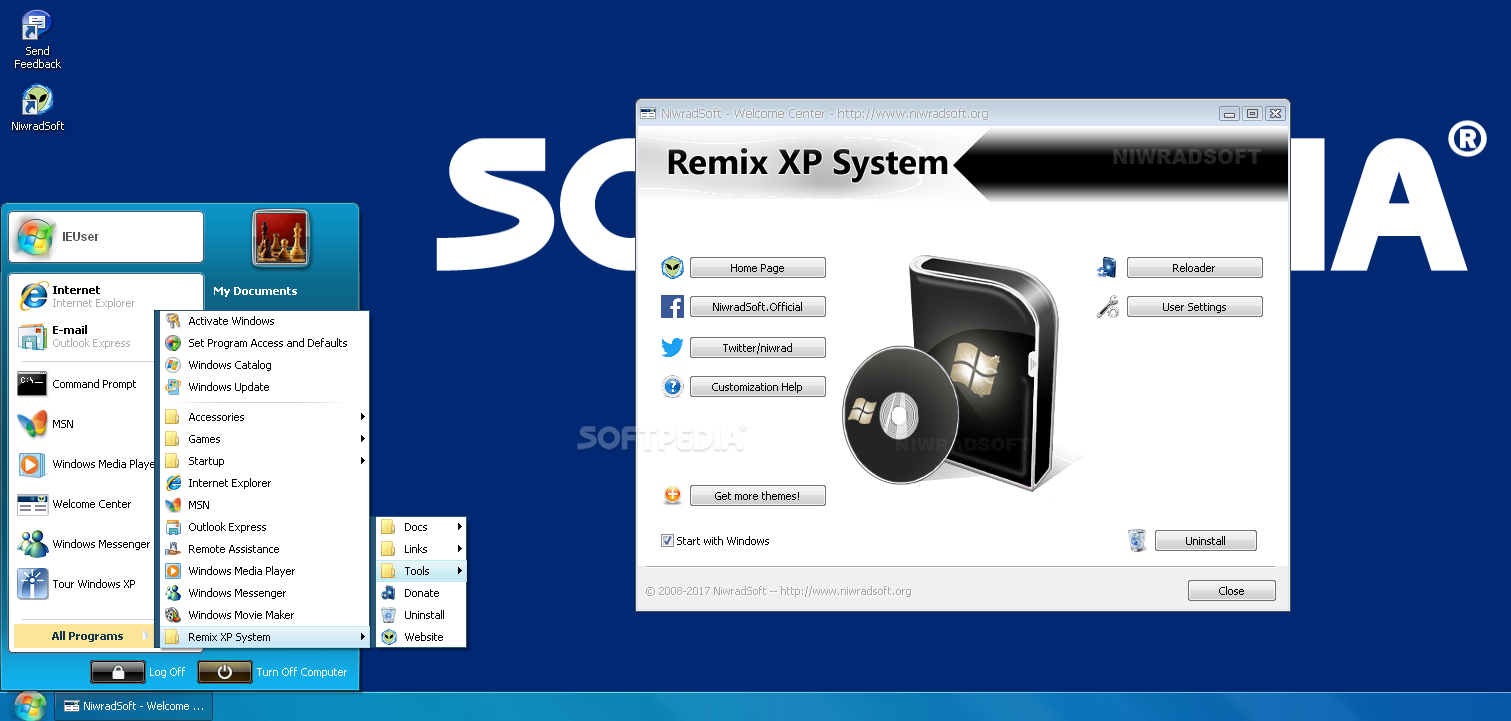Screen dimensions: 1511x721
Task: Open My Documents in Start menu
Action: (x=255, y=291)
